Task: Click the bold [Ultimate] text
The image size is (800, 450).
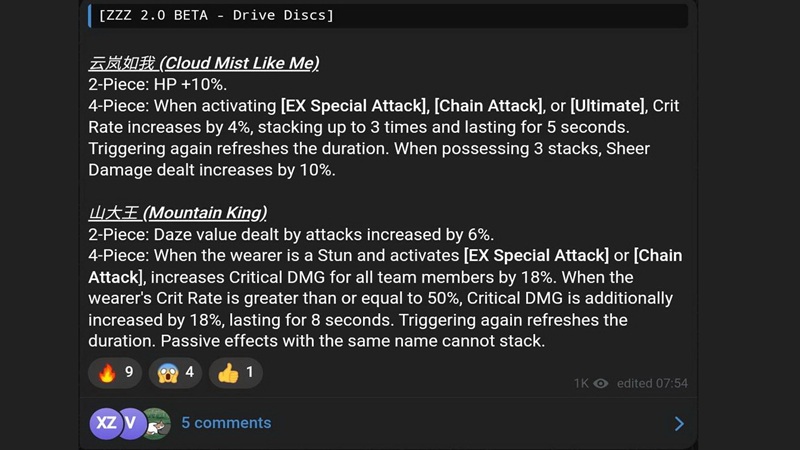Action: 608,106
